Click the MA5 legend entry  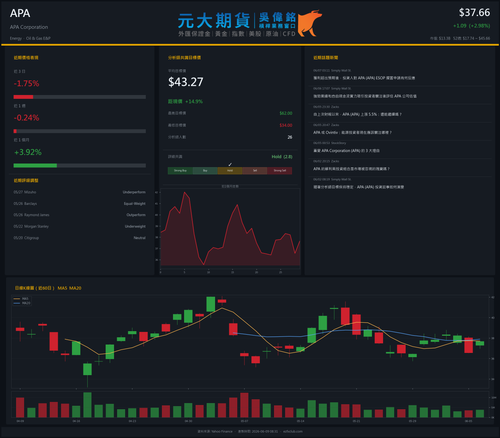tap(22, 299)
